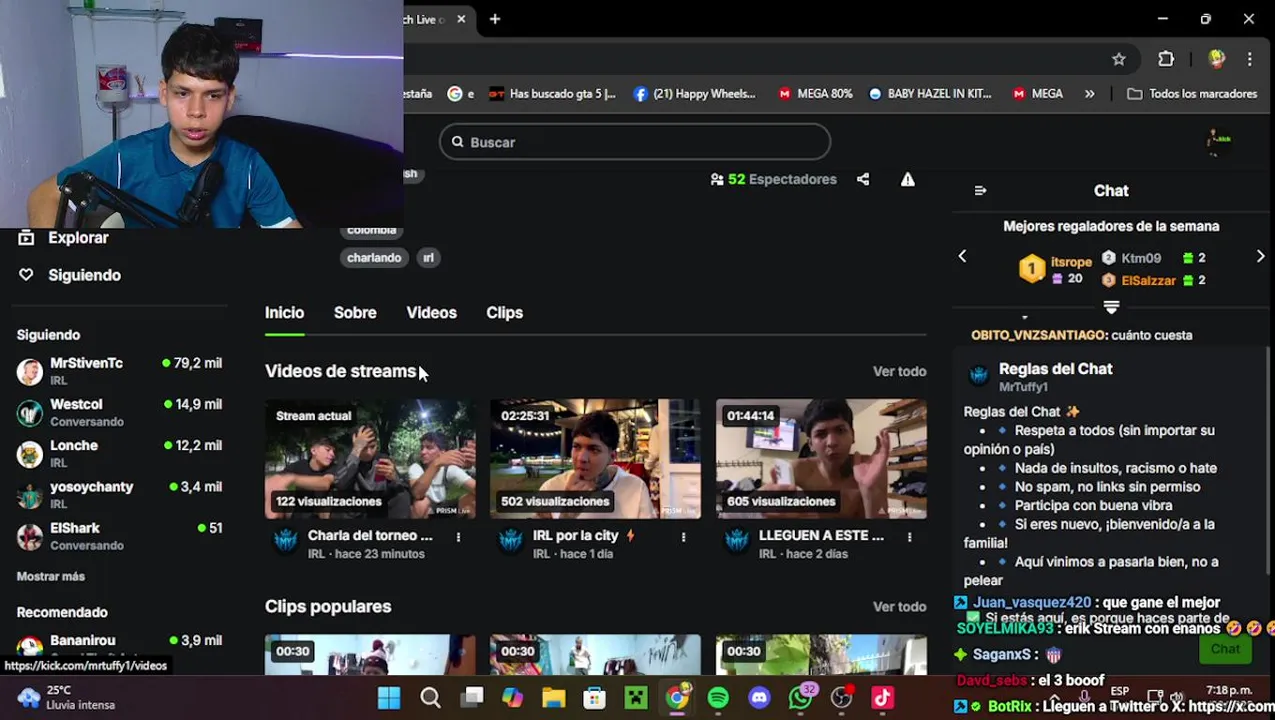Open a new browser tab

(495, 19)
